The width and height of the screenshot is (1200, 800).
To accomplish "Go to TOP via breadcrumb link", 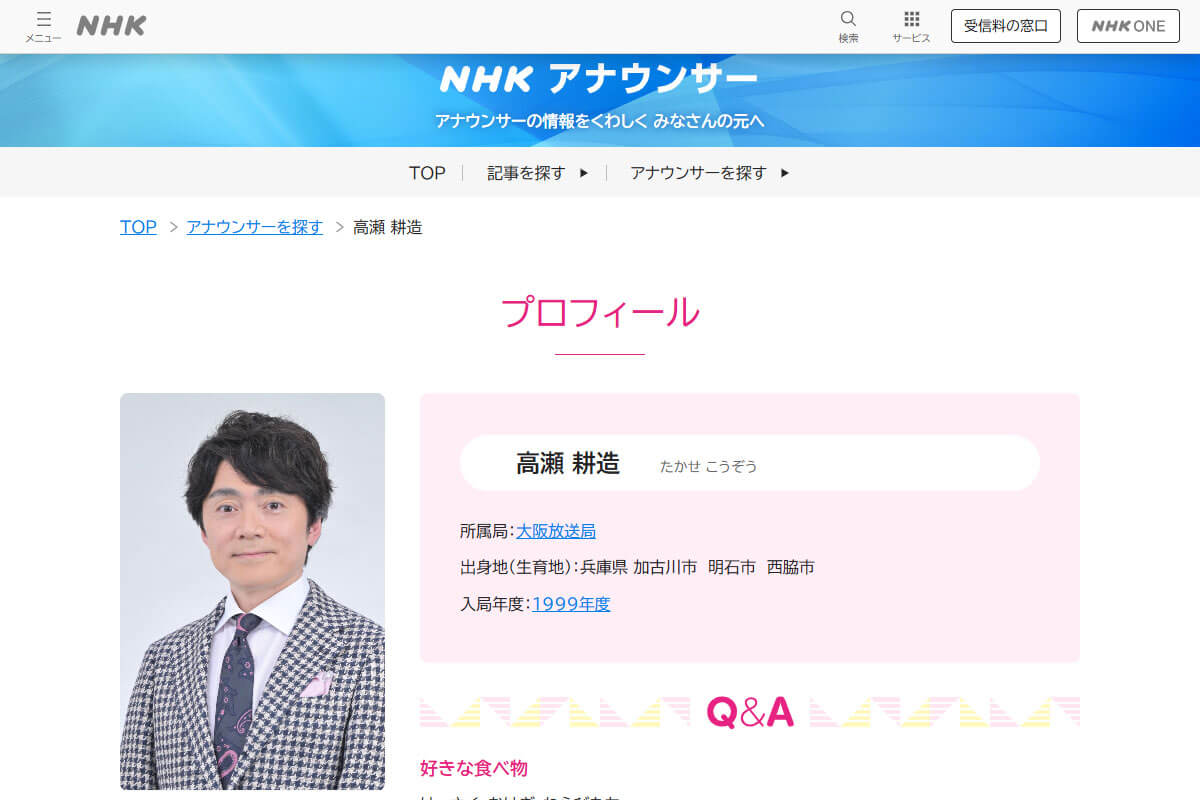I will click(x=138, y=227).
